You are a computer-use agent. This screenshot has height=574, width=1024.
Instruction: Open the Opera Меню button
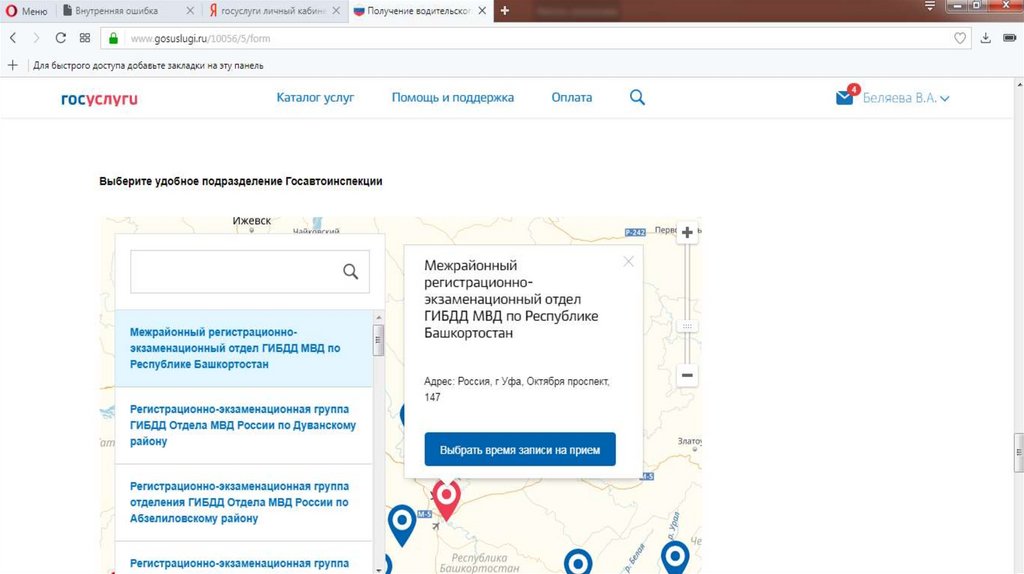(x=26, y=11)
